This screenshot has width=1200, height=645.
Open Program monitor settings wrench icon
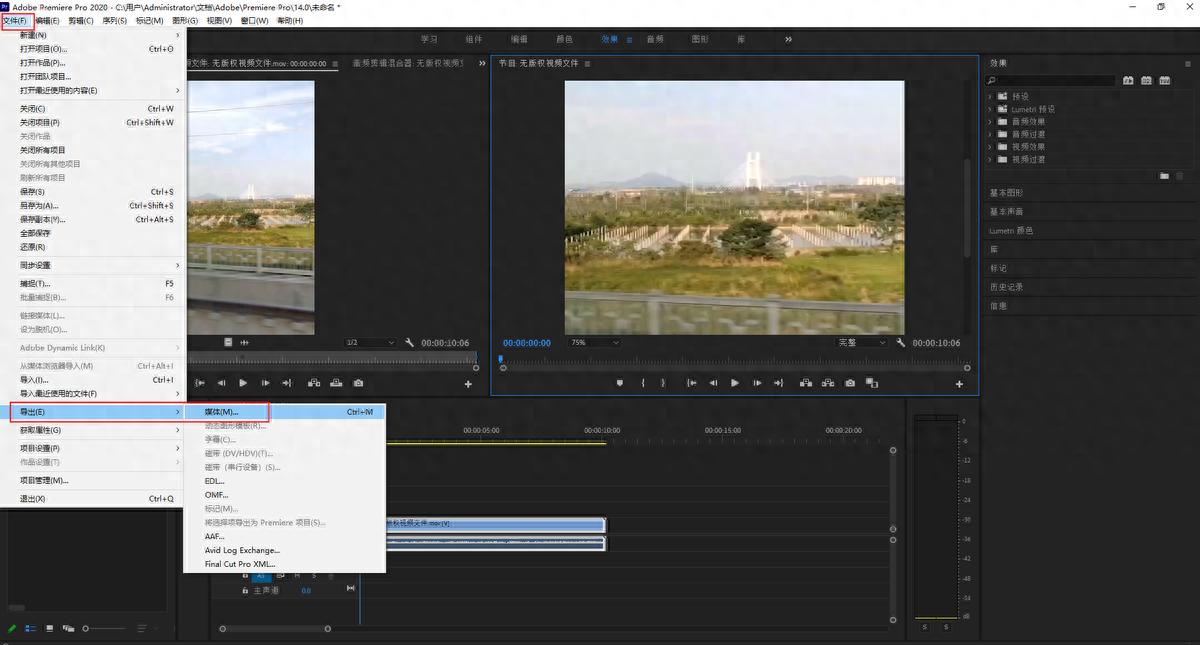tap(901, 343)
